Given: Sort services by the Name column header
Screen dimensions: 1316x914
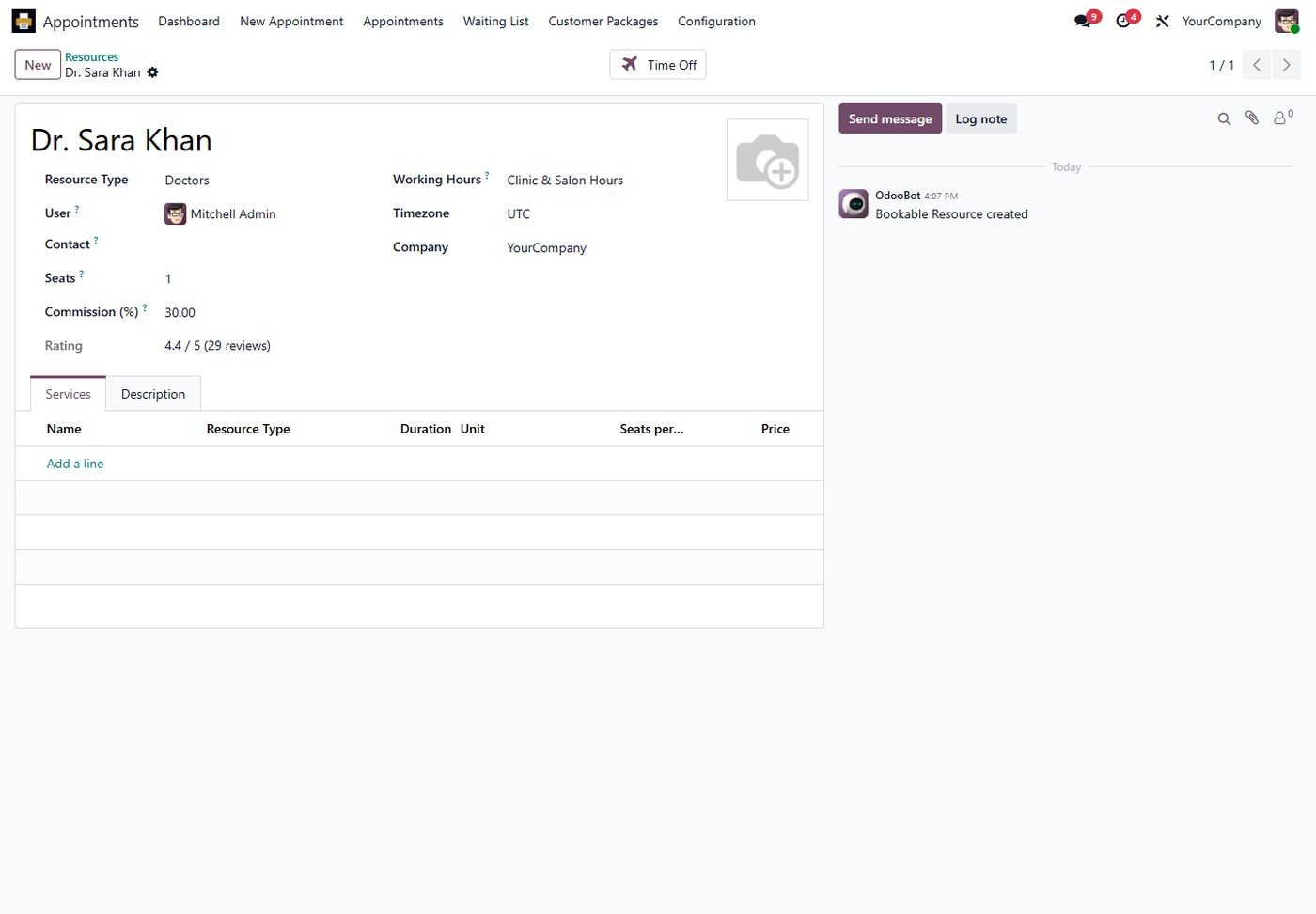Looking at the screenshot, I should click(118, 429).
